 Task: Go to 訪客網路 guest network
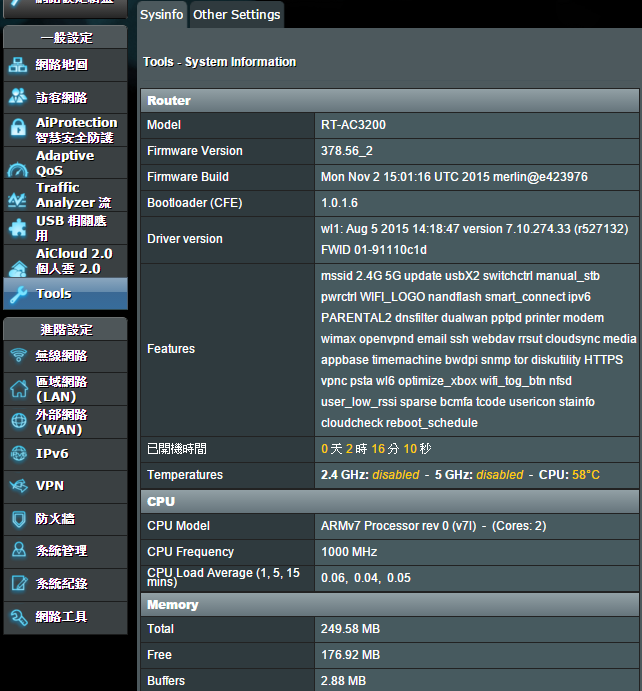pos(66,97)
